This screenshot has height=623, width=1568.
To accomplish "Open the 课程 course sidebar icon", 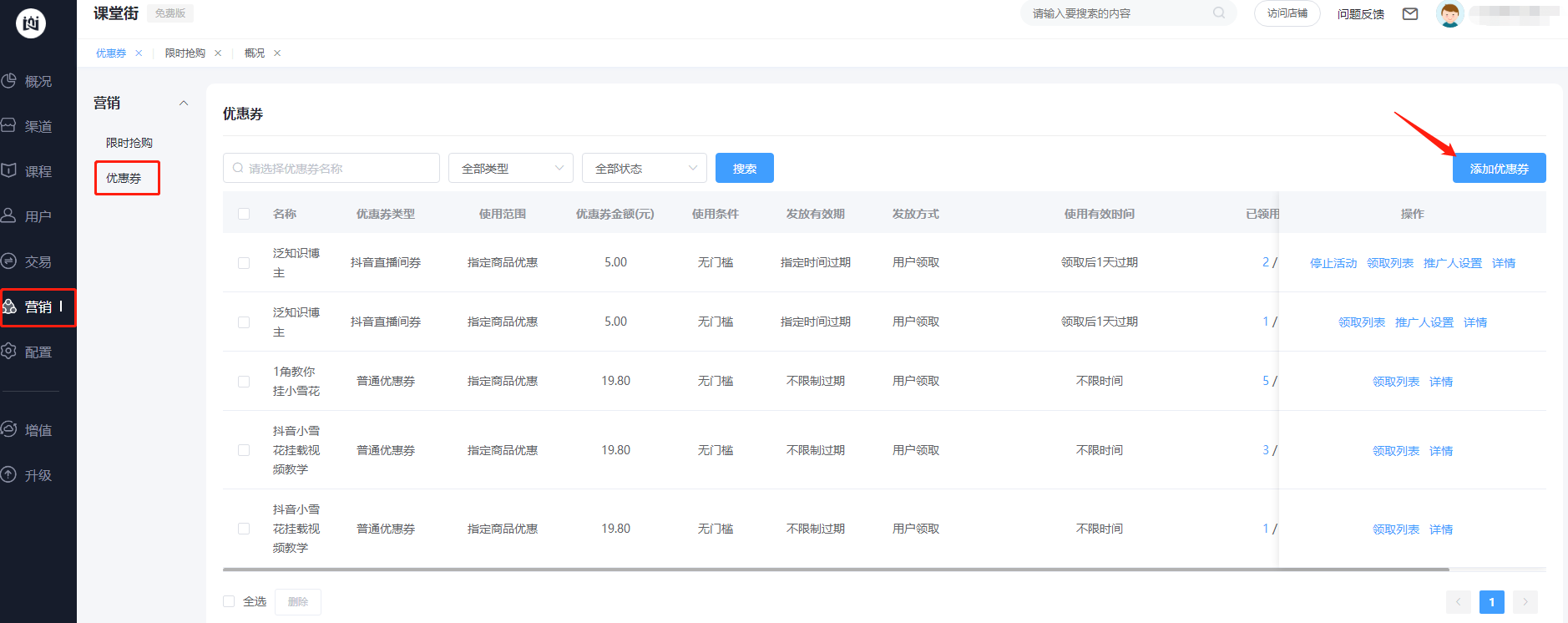I will click(8, 170).
